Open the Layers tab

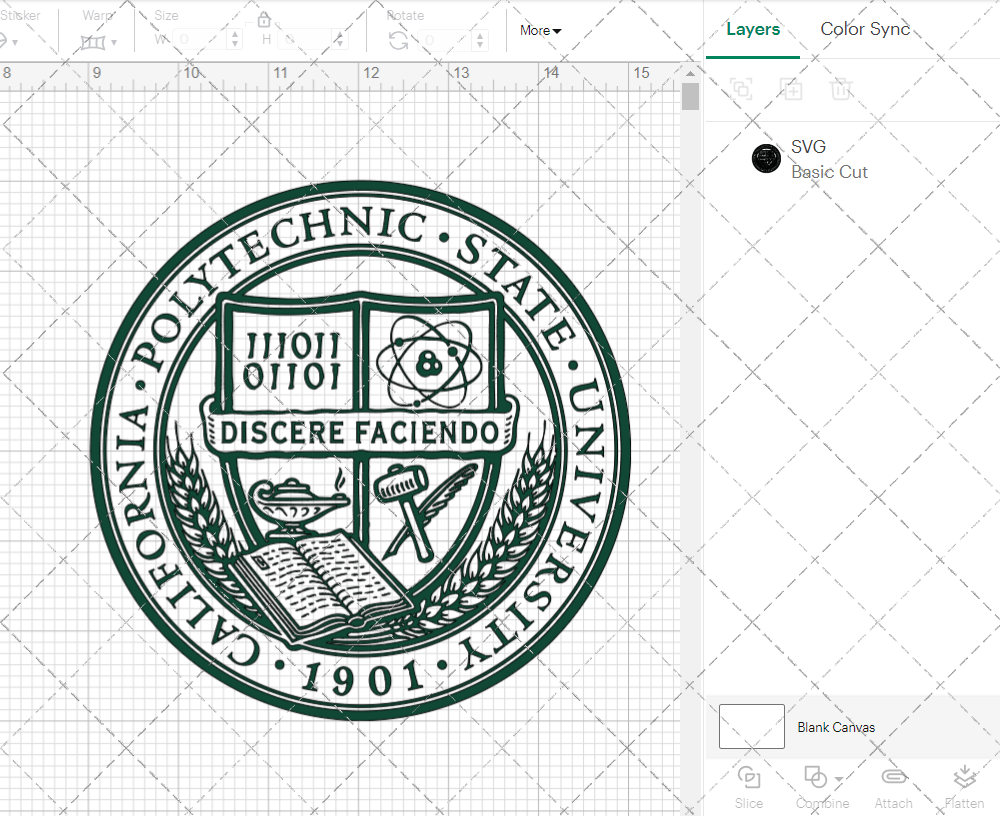coord(753,29)
